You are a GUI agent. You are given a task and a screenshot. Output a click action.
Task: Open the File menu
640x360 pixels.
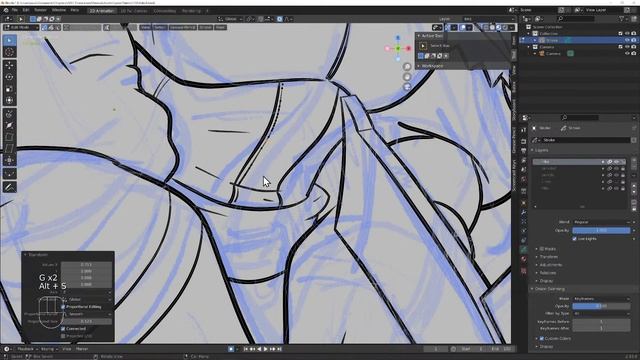(x=15, y=10)
